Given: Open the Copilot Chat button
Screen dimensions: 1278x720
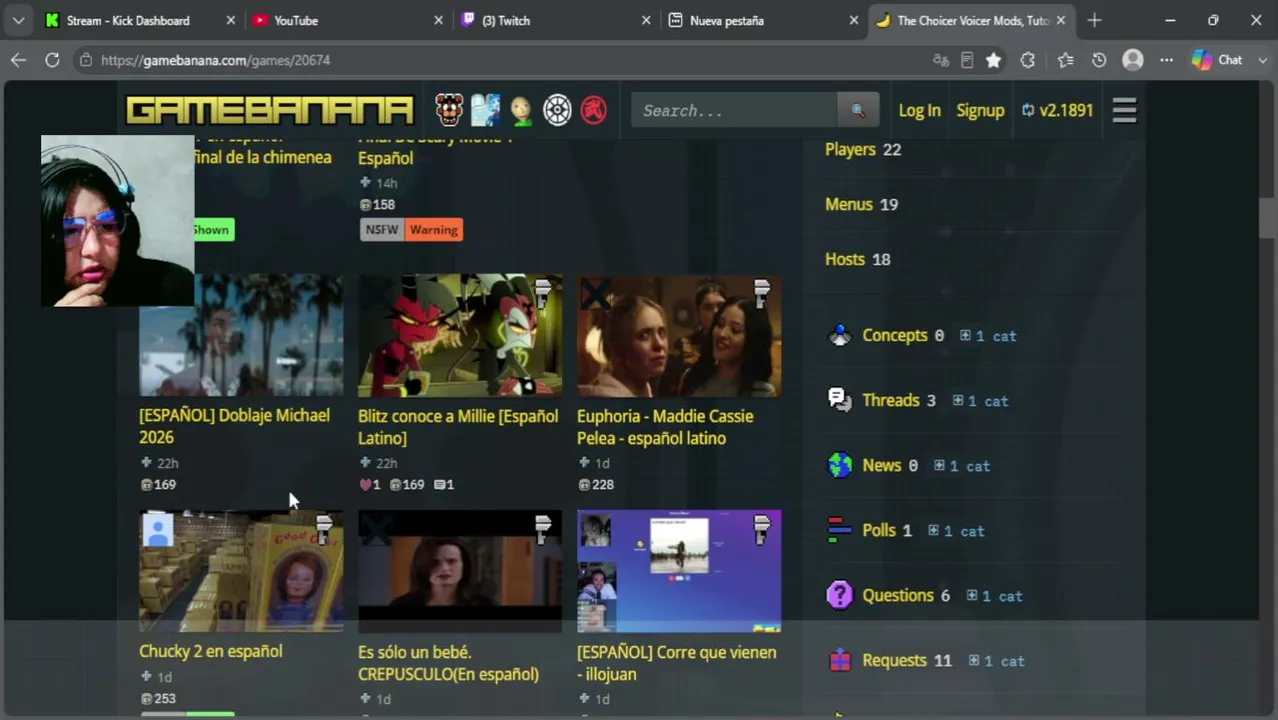Looking at the screenshot, I should [1218, 60].
